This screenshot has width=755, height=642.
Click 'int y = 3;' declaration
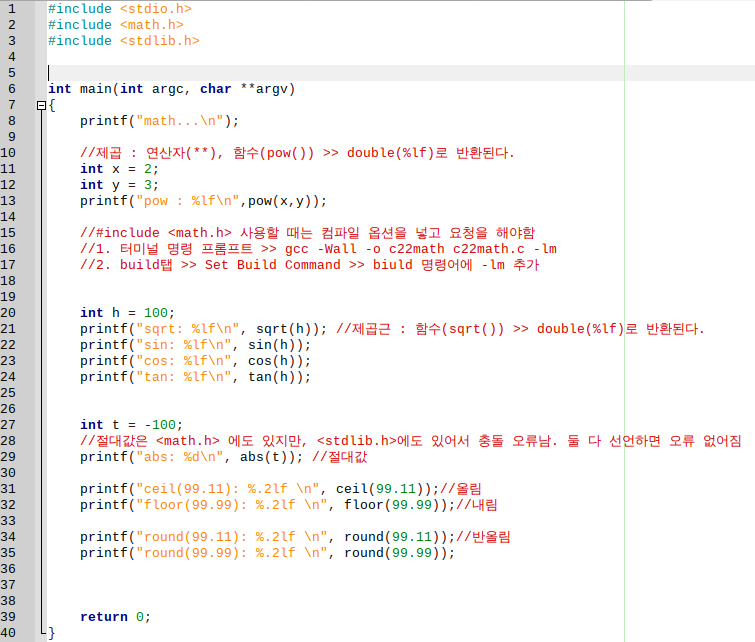coord(119,184)
